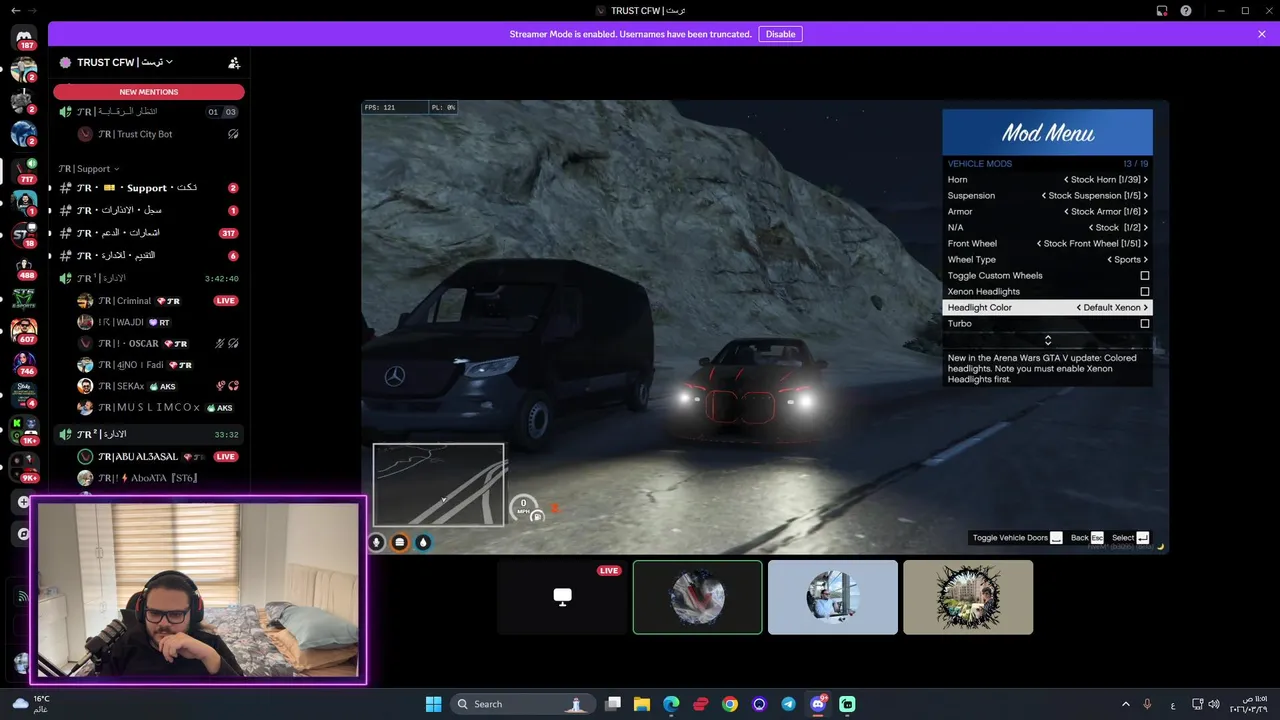
Task: Click the orange burger hunger status icon
Action: pos(400,542)
